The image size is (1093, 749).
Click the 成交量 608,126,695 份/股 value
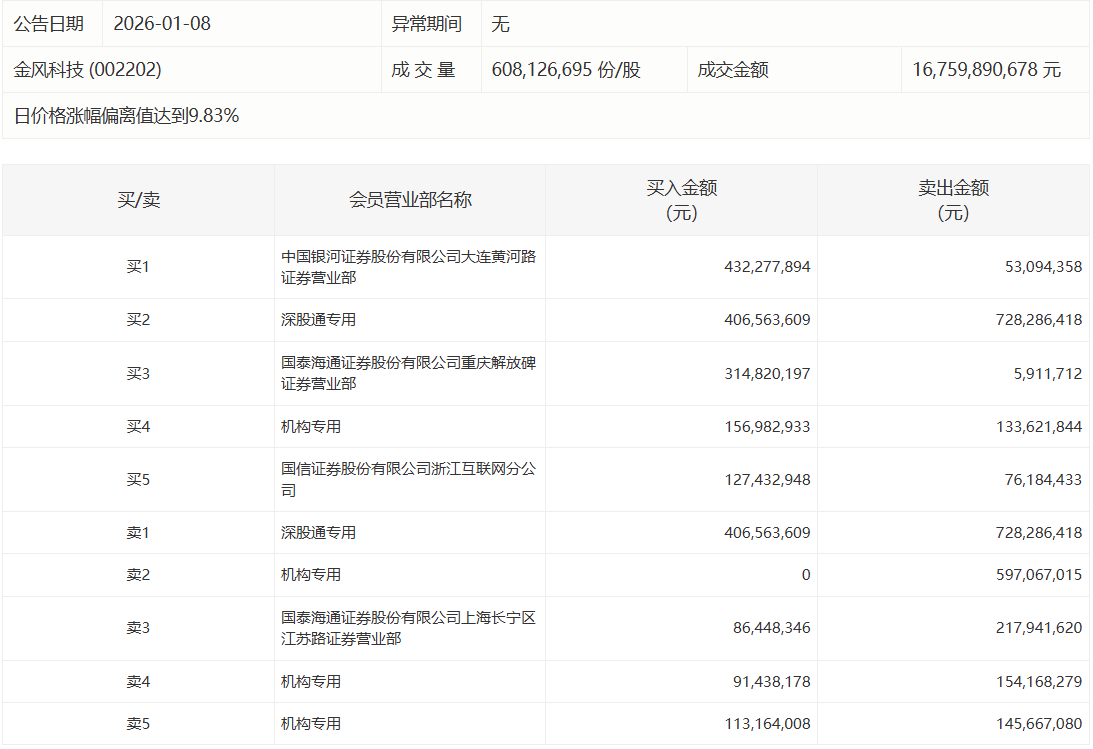(566, 70)
